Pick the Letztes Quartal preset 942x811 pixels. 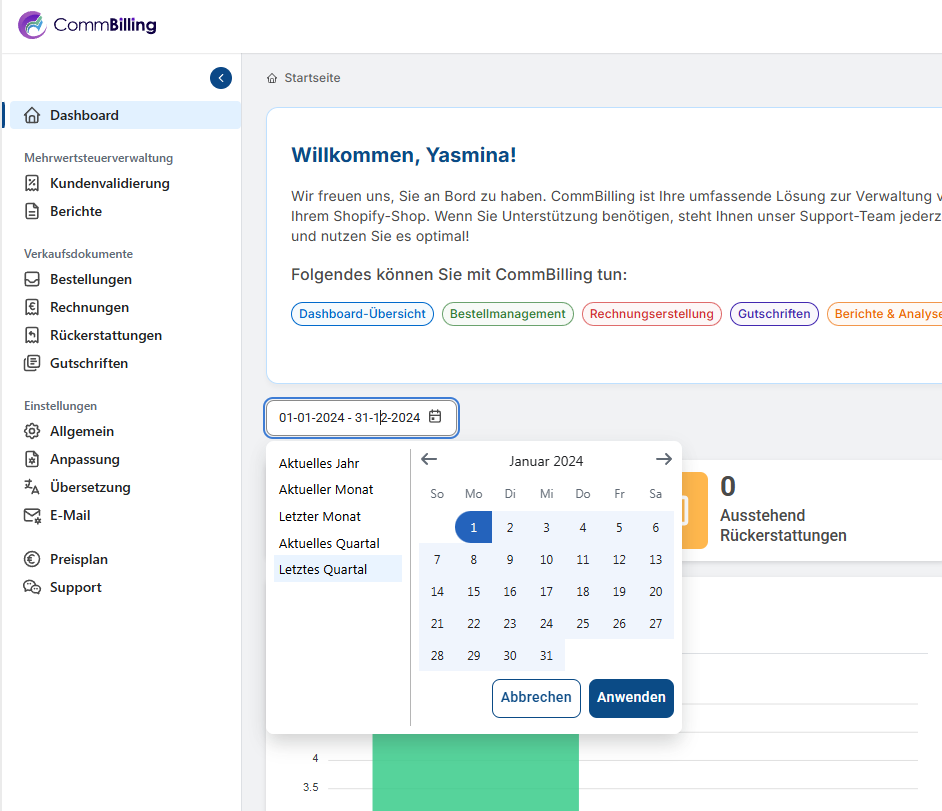click(323, 569)
